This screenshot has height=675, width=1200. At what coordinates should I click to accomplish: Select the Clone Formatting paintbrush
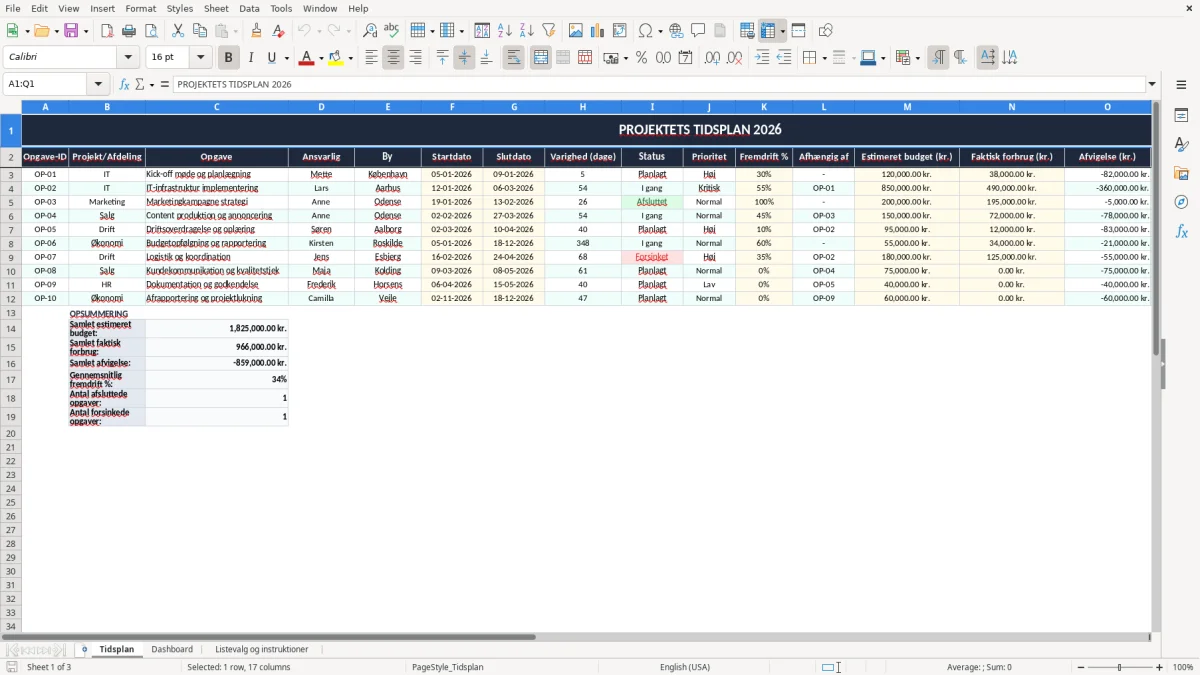256,31
